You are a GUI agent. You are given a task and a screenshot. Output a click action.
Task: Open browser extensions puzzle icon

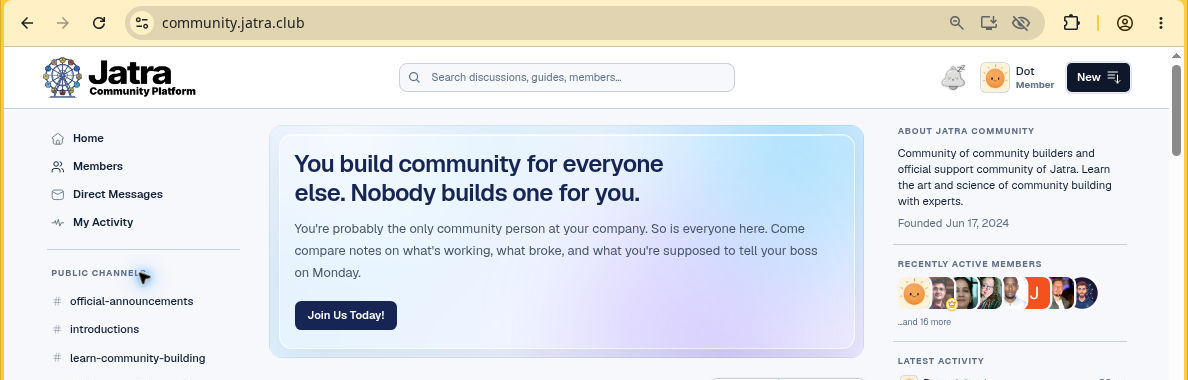point(1071,23)
